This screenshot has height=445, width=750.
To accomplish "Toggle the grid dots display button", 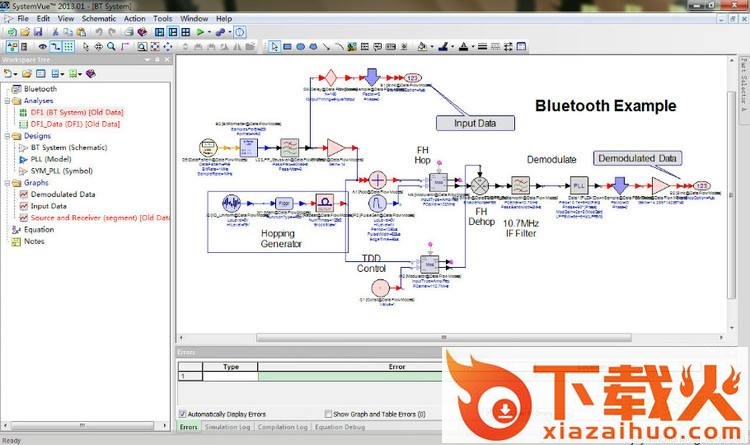I will point(68,46).
